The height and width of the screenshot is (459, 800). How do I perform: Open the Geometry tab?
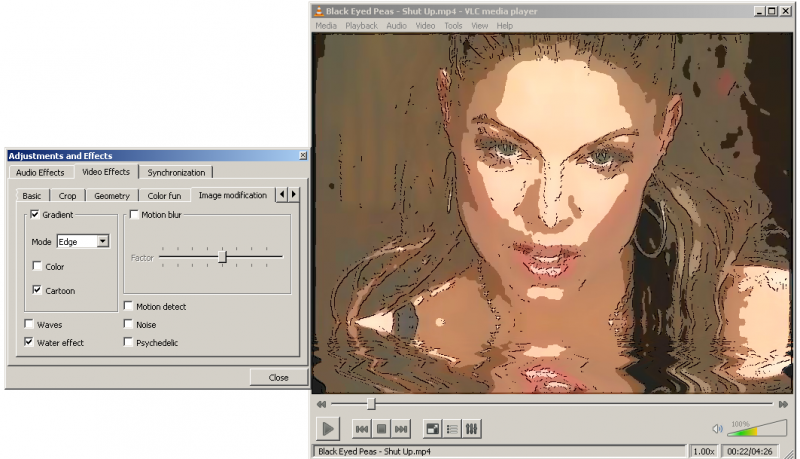[112, 196]
